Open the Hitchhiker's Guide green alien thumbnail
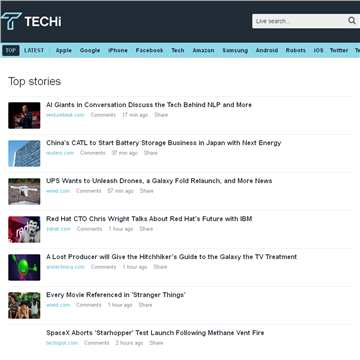Viewport: 360px width, 360px height. click(x=24, y=267)
